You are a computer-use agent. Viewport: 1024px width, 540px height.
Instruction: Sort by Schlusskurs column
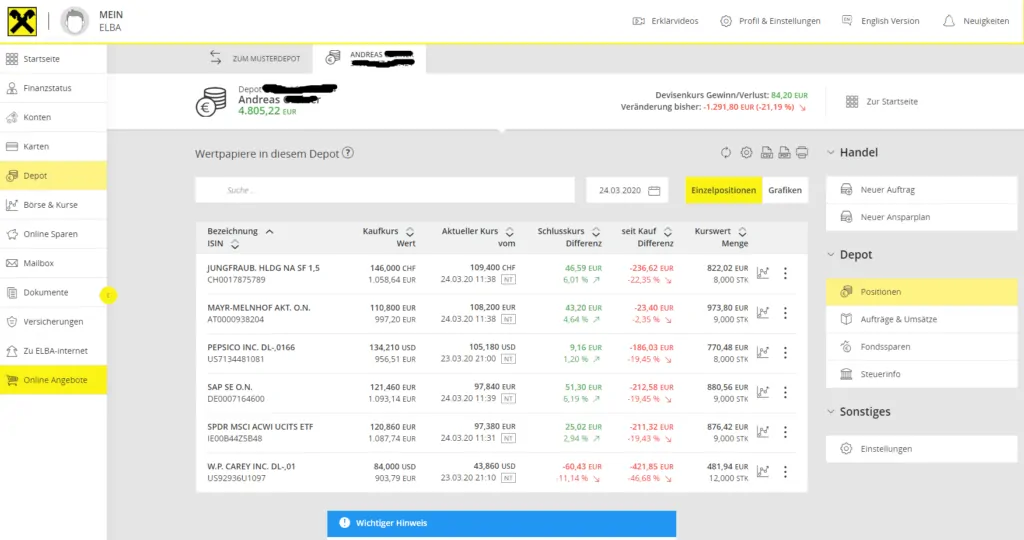pyautogui.click(x=569, y=231)
